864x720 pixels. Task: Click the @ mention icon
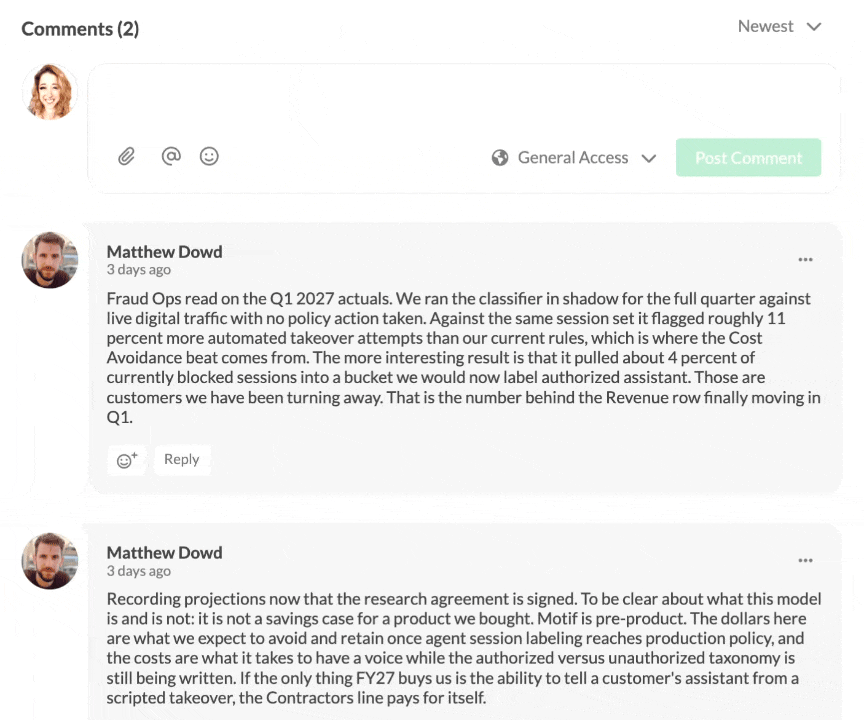(171, 156)
